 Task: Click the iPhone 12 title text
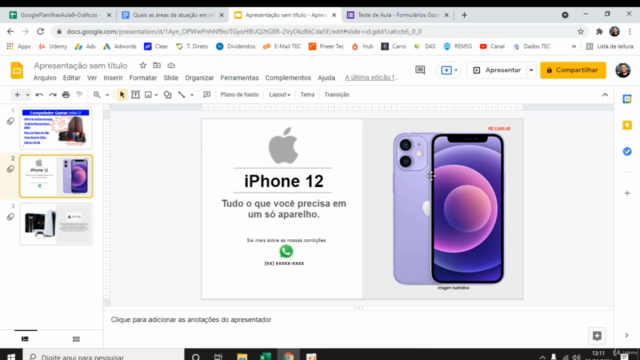tap(284, 181)
